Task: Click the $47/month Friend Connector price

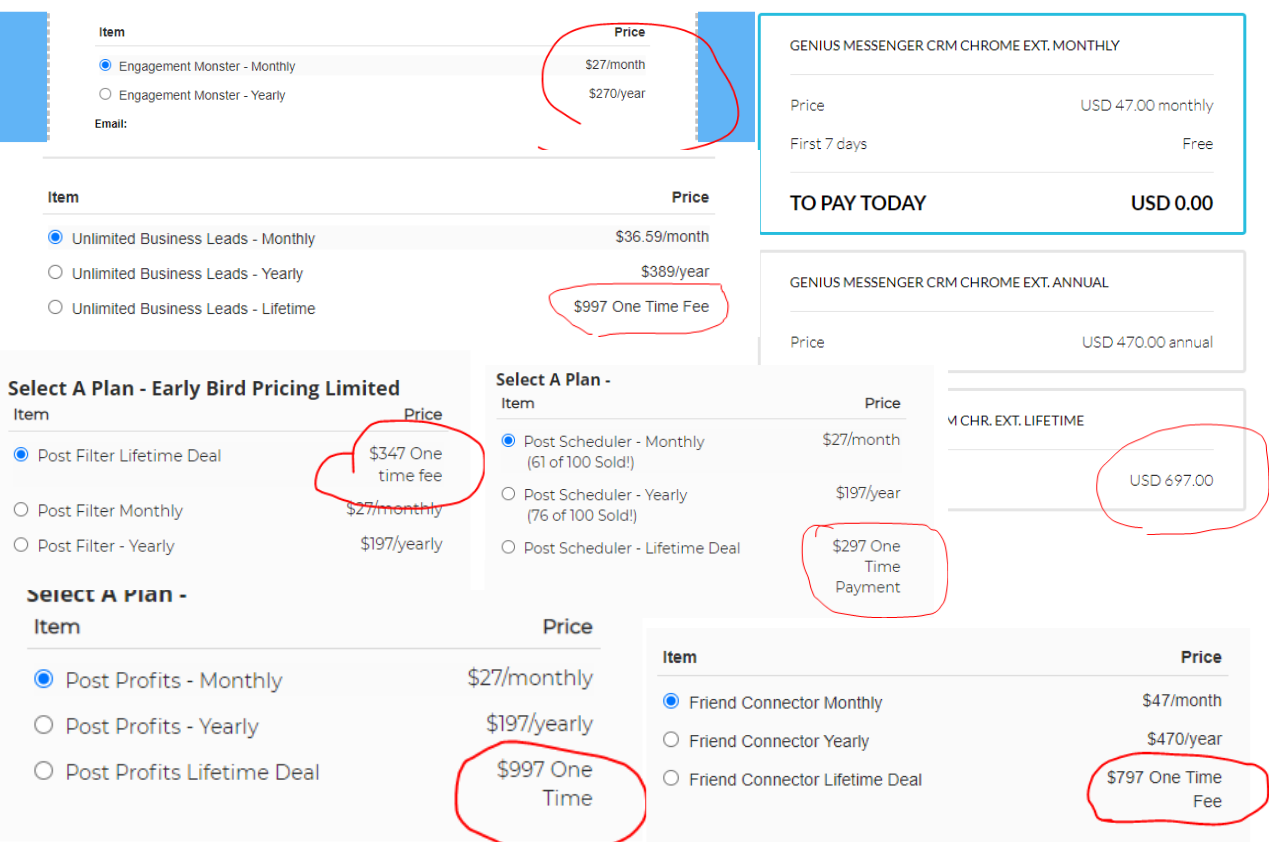Action: (1182, 701)
